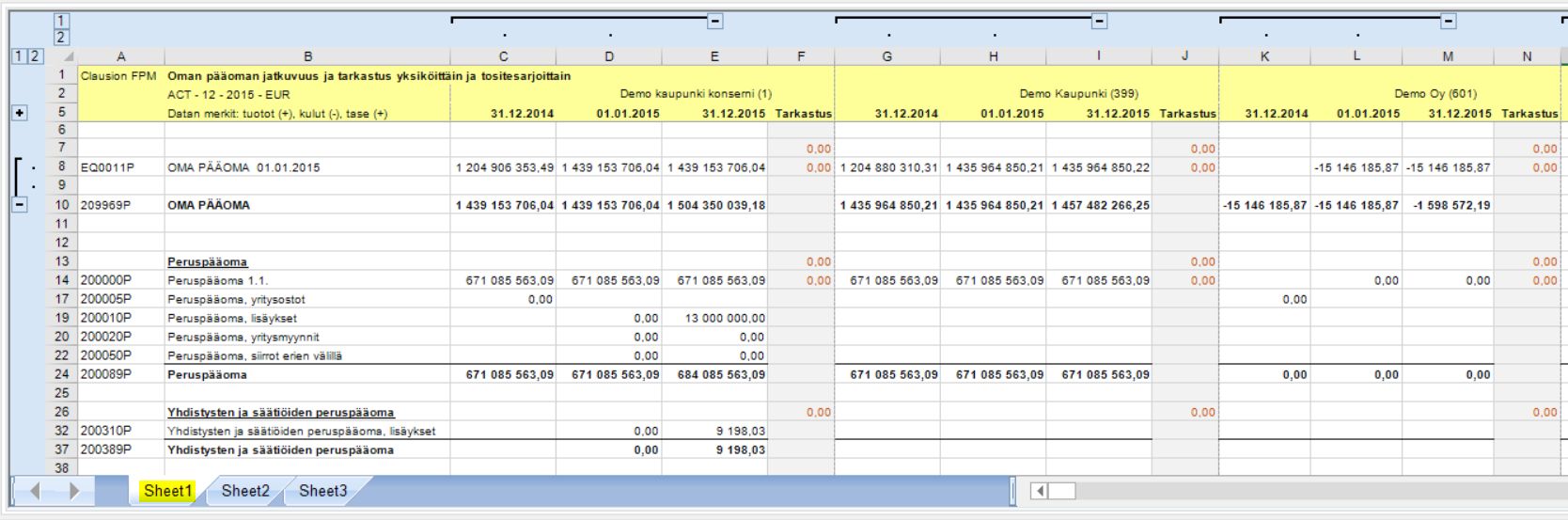1568x520 pixels.
Task: Switch to the Sheet3 tab
Action: tap(322, 491)
